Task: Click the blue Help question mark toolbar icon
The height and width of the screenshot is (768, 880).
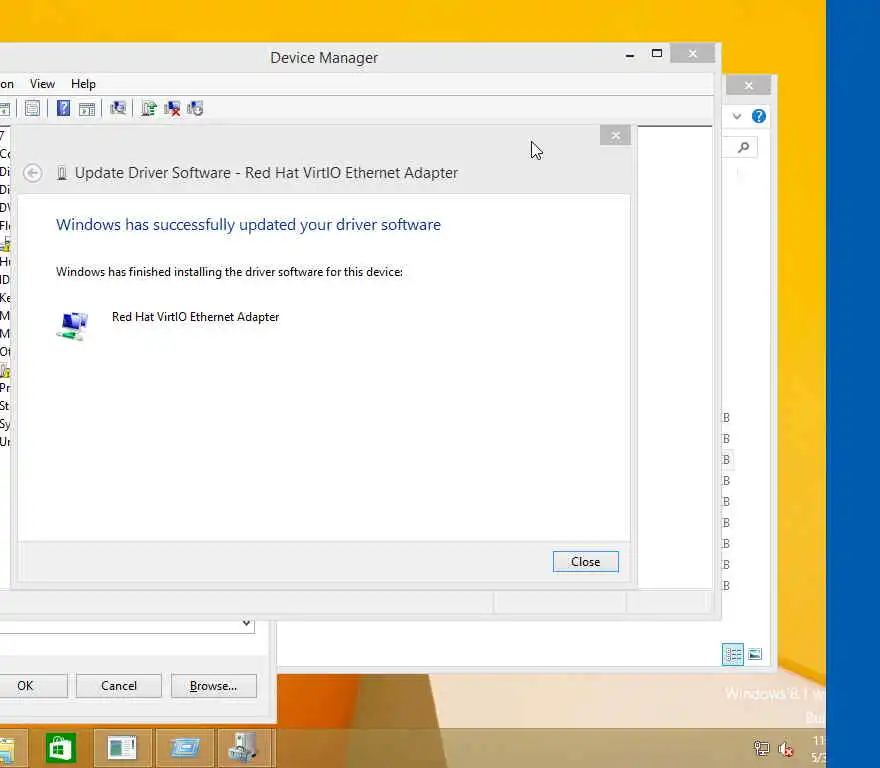Action: 63,108
